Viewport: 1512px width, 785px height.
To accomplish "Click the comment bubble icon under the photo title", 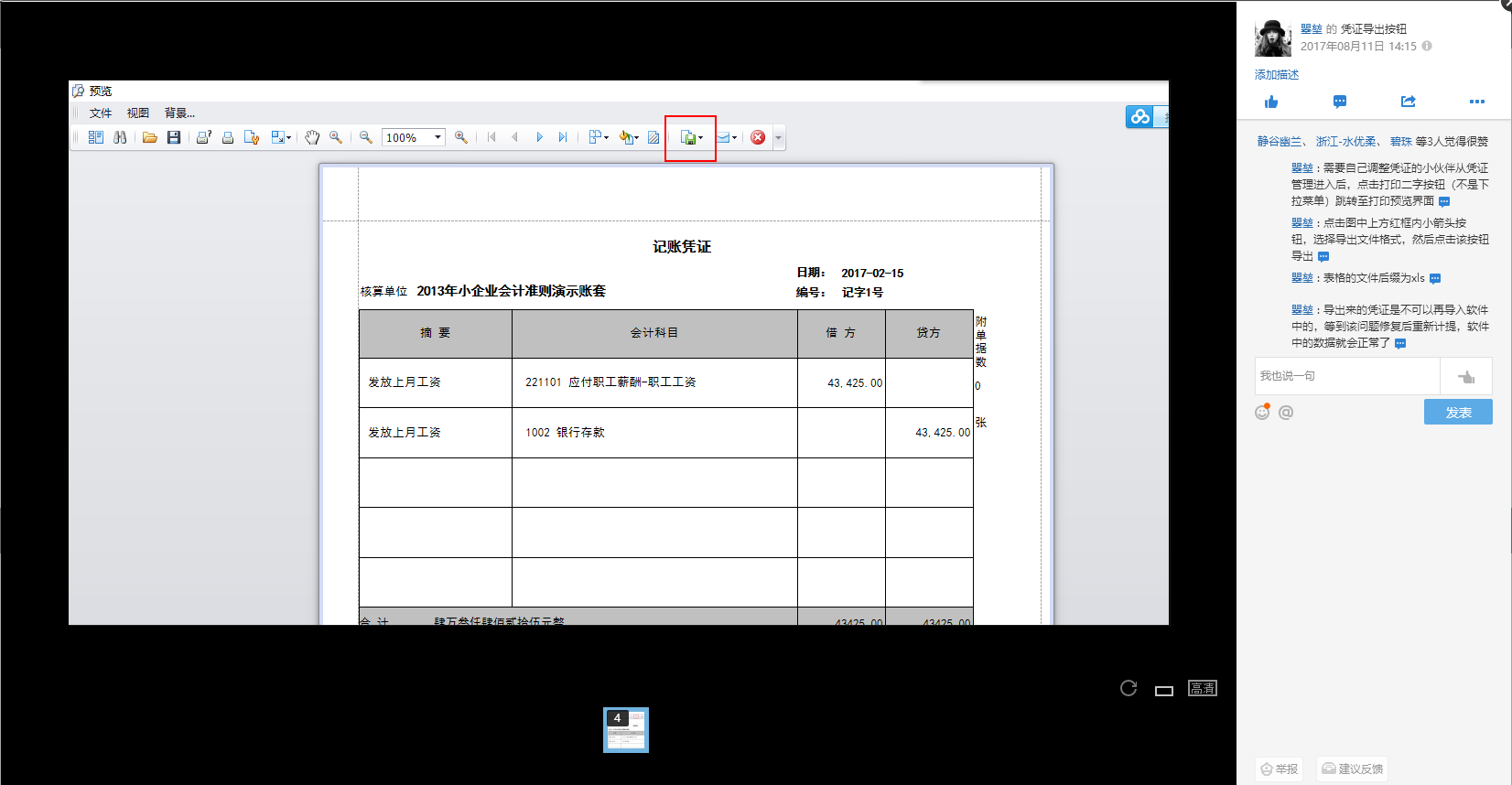I will click(1339, 102).
